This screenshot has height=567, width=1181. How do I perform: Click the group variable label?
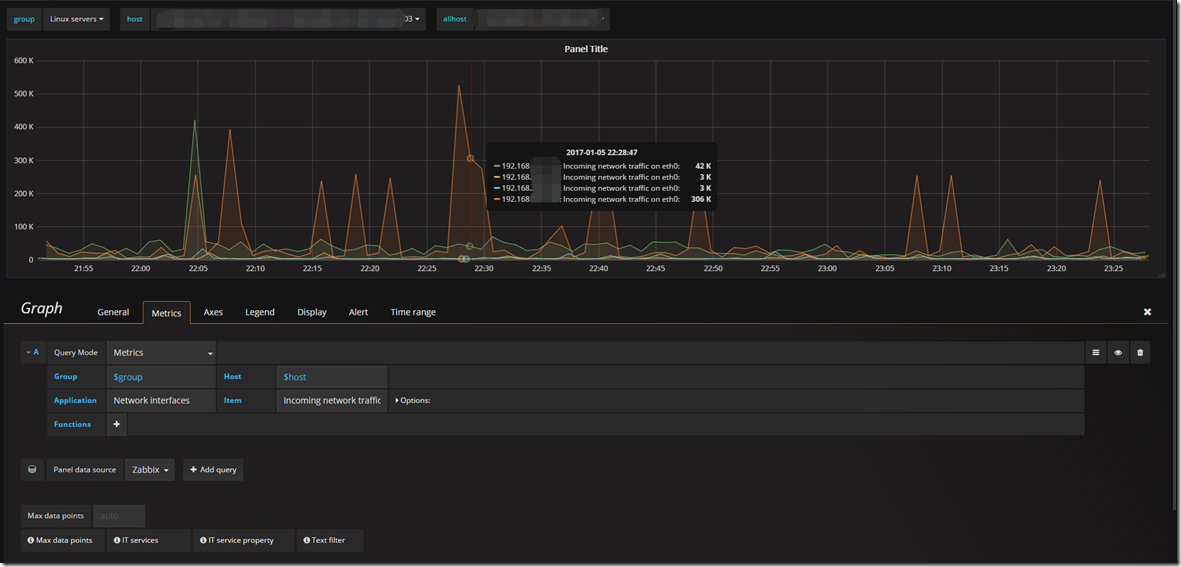pyautogui.click(x=24, y=19)
